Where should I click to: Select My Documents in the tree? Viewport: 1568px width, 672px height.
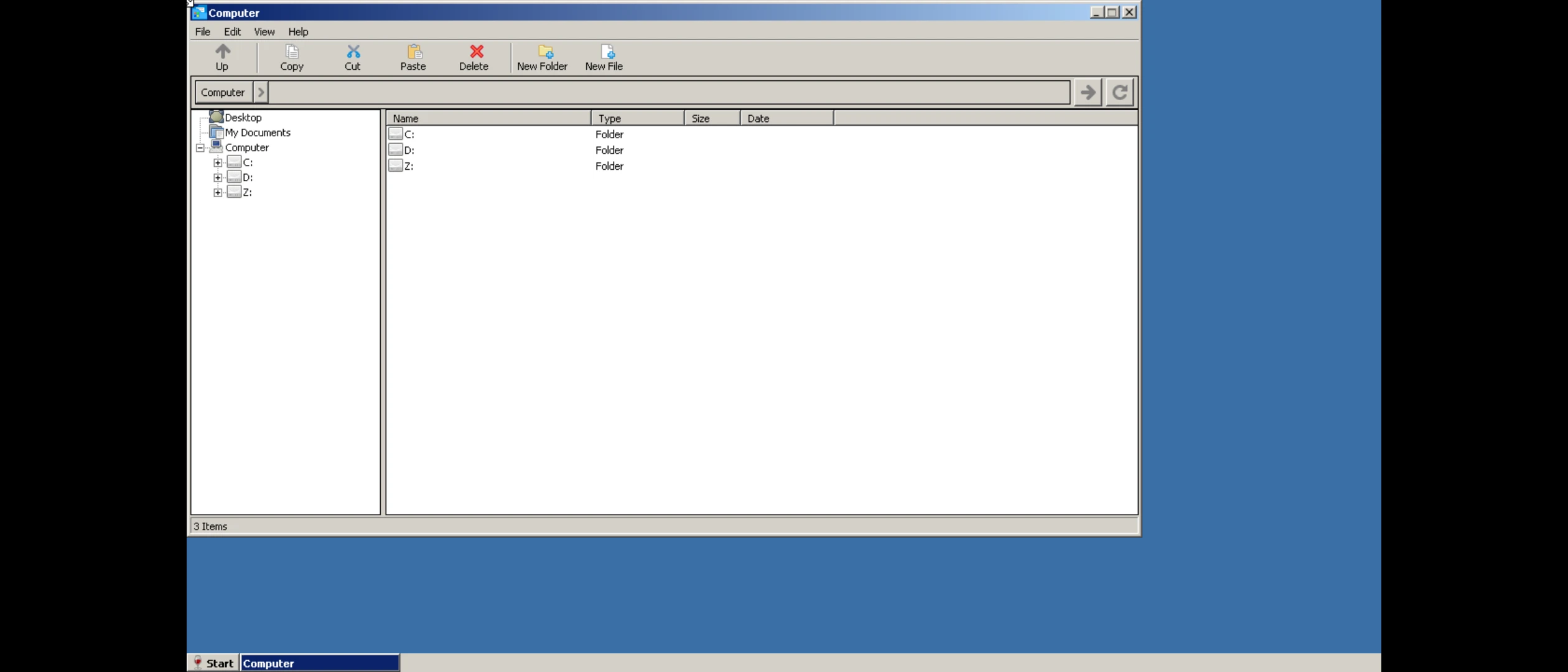point(257,133)
